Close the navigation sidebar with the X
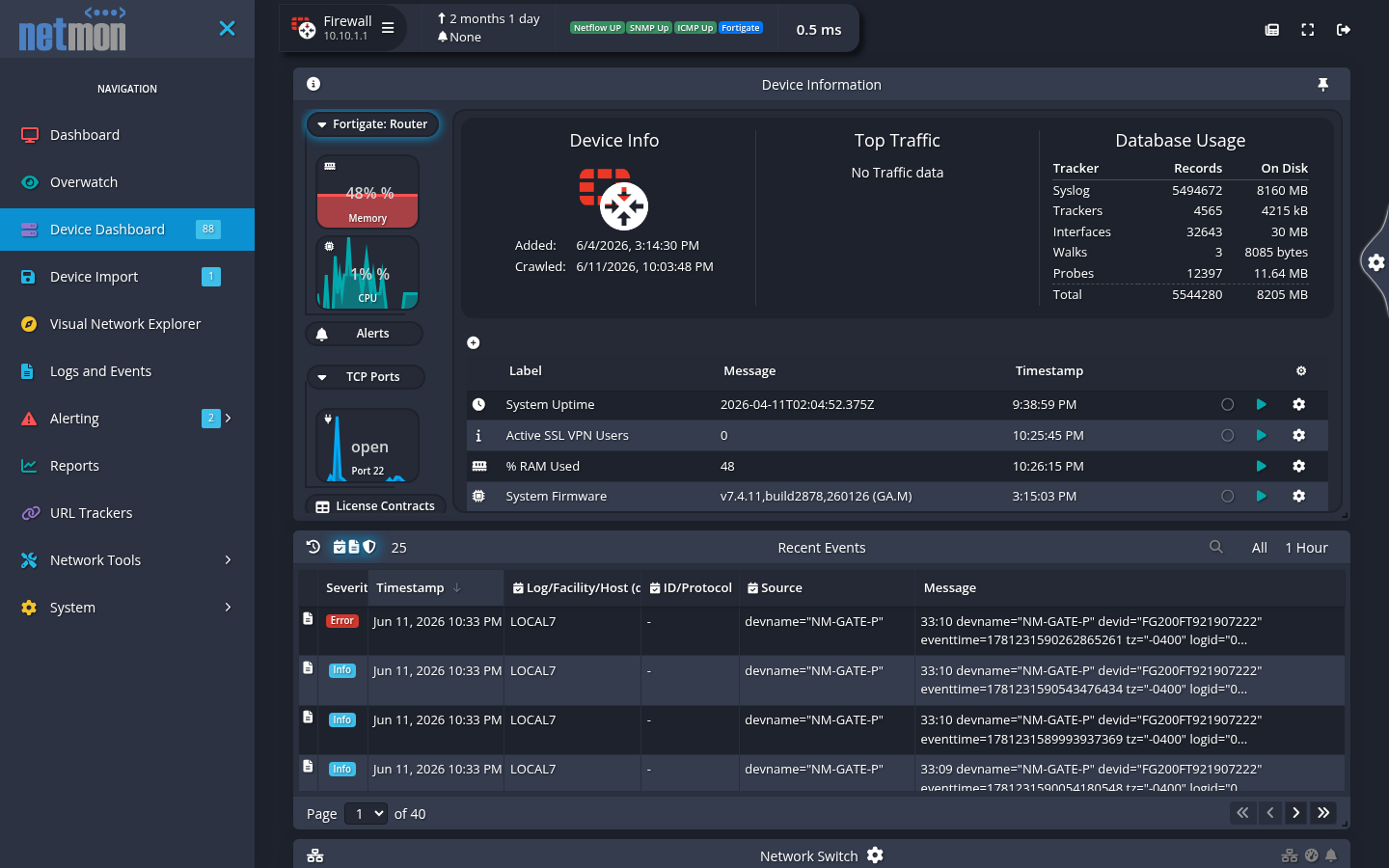This screenshot has height=868, width=1389. pos(227,28)
